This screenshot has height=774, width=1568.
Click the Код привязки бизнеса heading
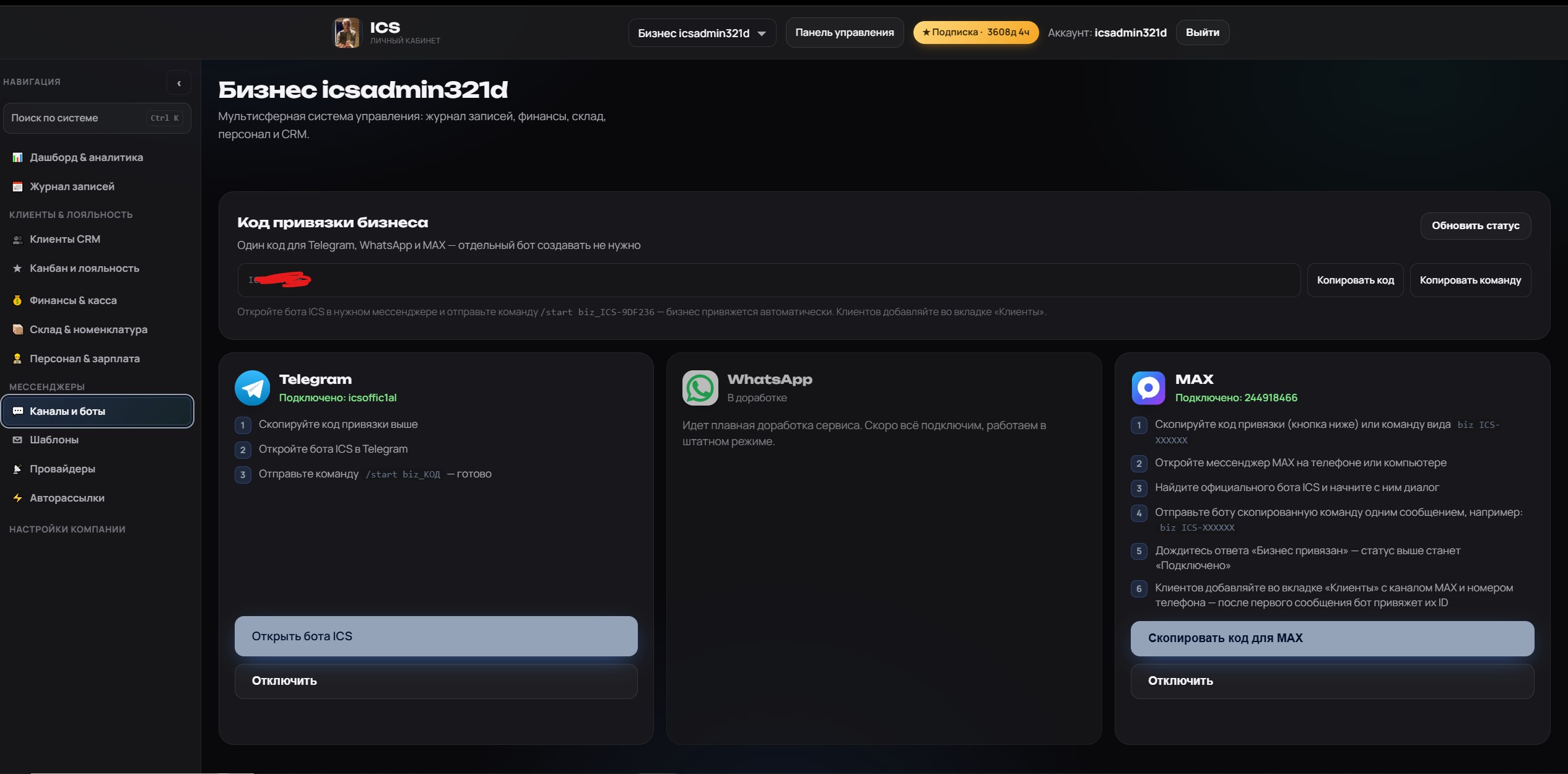(333, 223)
